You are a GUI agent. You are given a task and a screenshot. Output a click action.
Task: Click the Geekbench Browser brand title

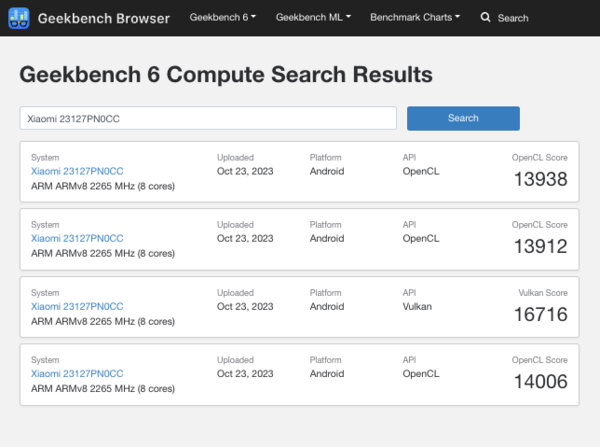pyautogui.click(x=103, y=18)
